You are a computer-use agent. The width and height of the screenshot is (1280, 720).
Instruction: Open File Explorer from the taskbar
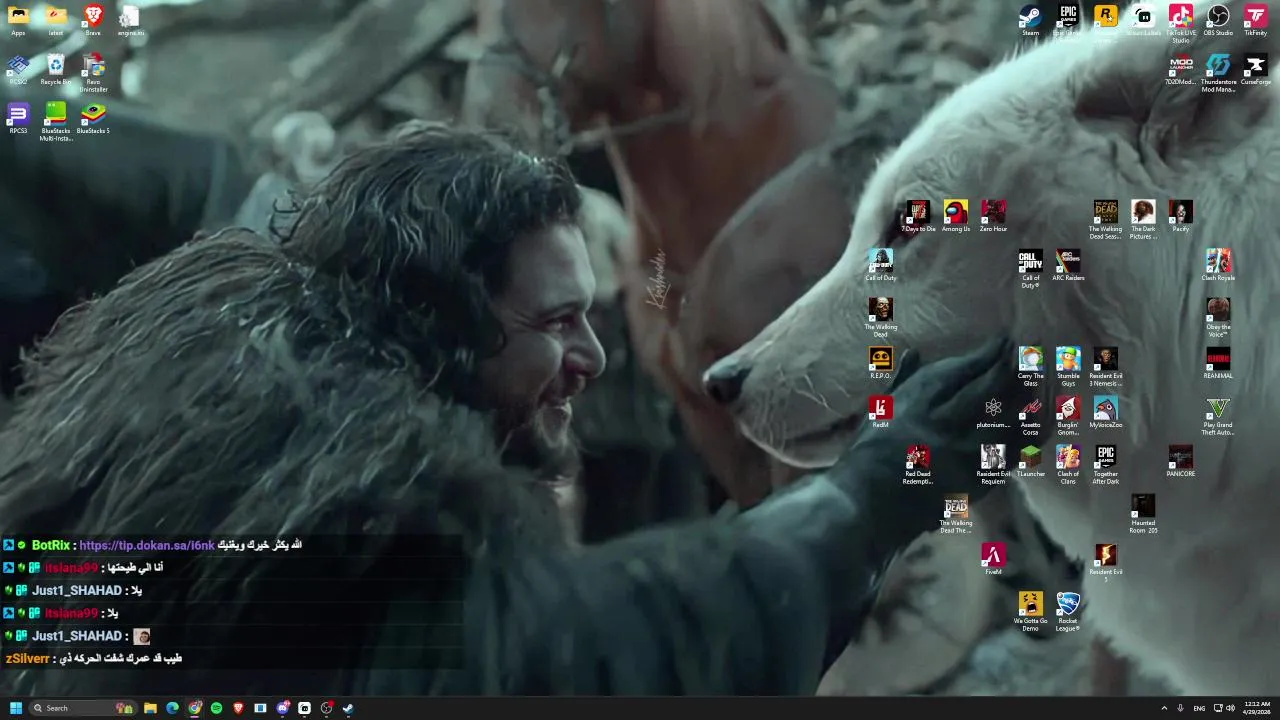pos(150,708)
